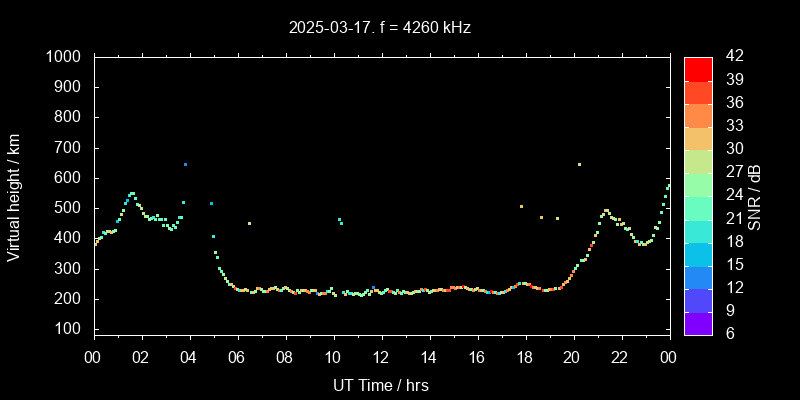The image size is (800, 400).
Task: Click the plot title showing 4260 kHz
Action: tap(378, 27)
